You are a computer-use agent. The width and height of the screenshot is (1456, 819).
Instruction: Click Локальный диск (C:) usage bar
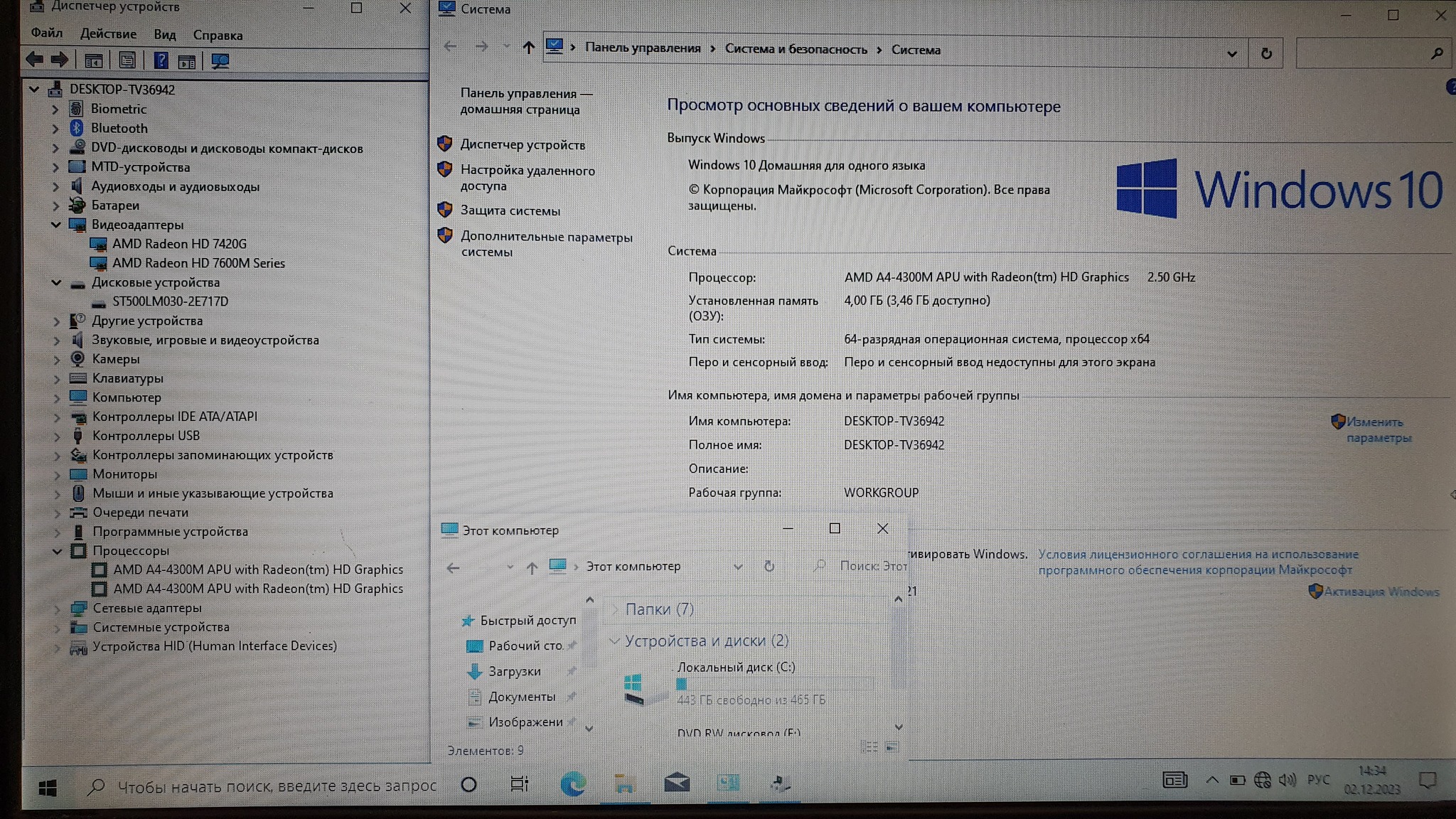(x=775, y=684)
